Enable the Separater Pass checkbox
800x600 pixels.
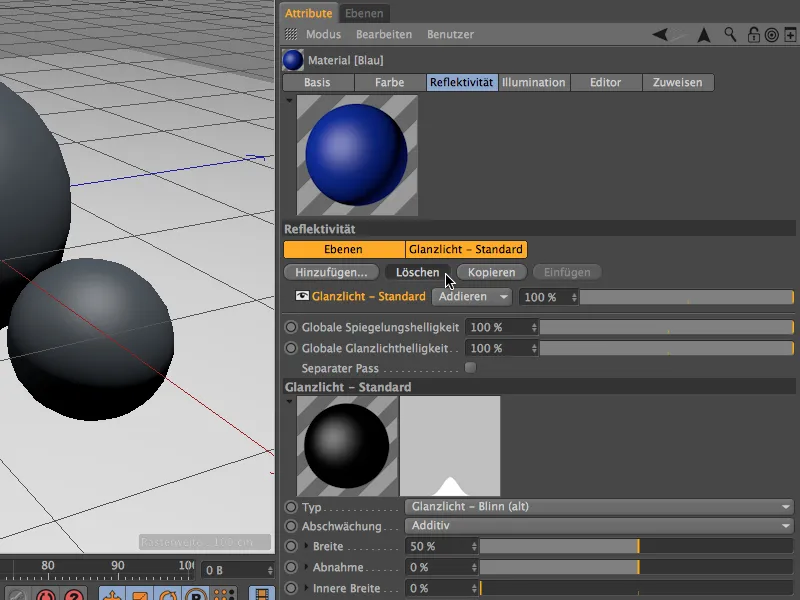(x=470, y=367)
